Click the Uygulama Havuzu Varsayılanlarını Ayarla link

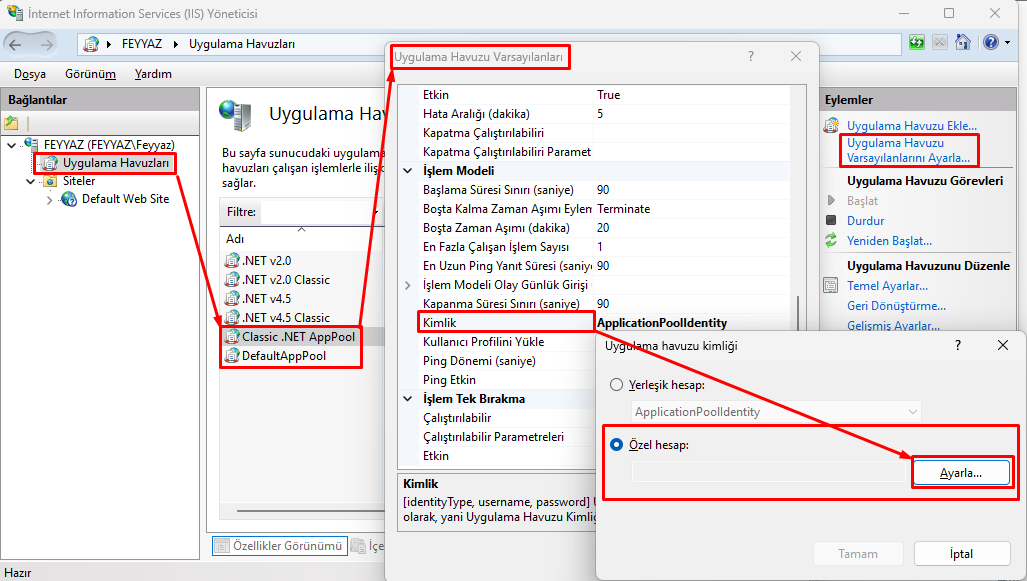(x=908, y=150)
